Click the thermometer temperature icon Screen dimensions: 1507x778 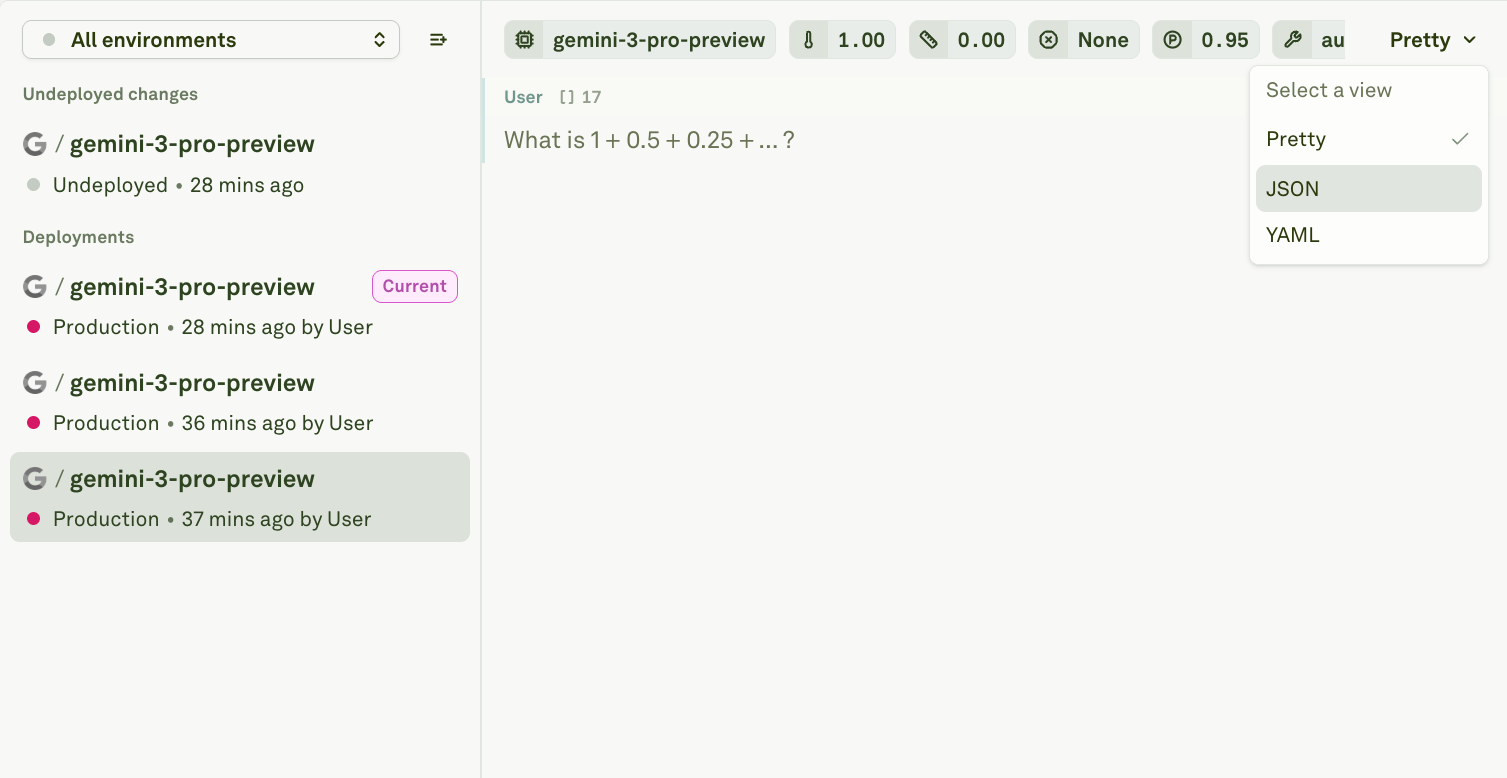coord(809,40)
